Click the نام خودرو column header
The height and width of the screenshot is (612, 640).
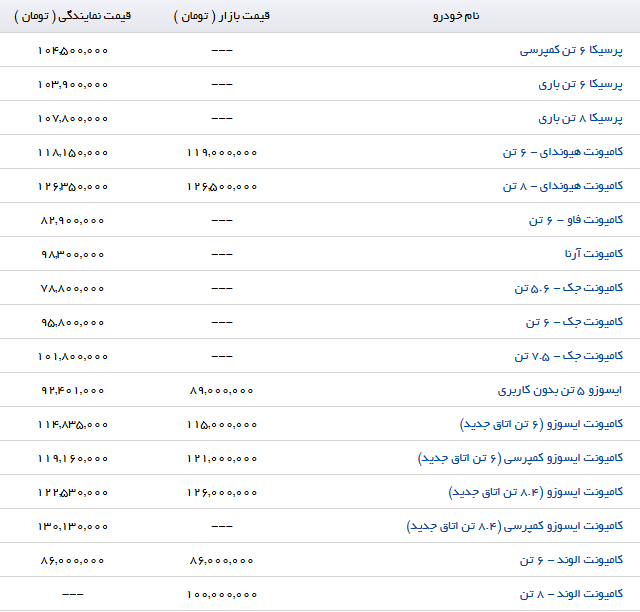pyautogui.click(x=456, y=16)
